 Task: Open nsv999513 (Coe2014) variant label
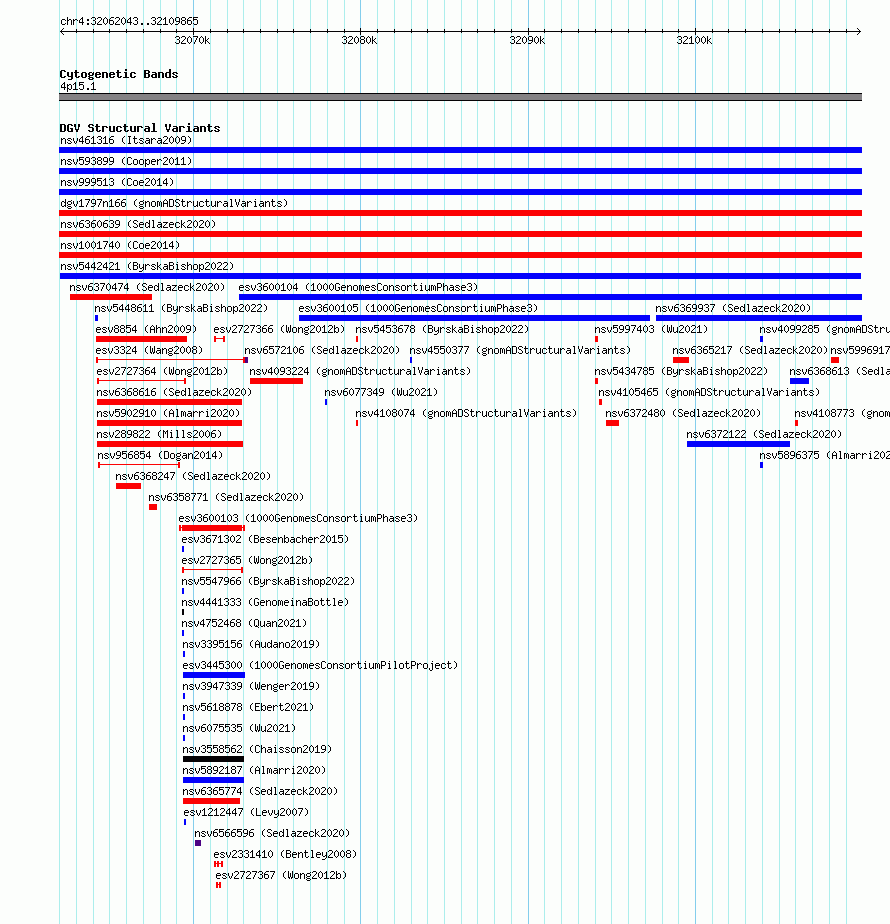click(x=117, y=182)
